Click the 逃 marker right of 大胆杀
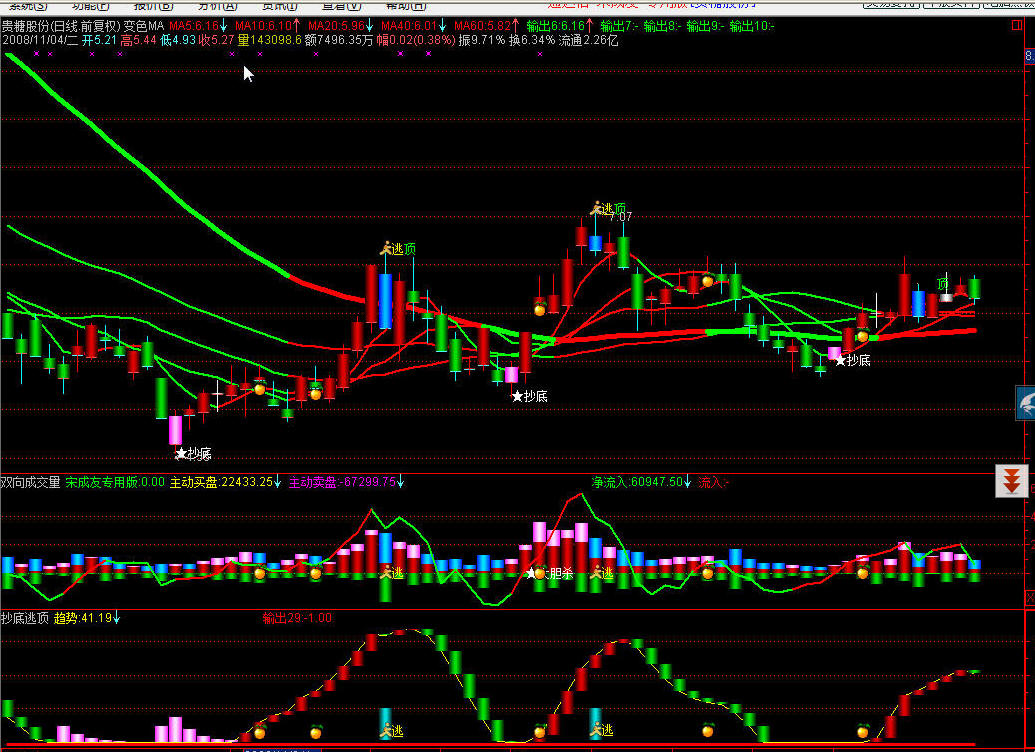Screen dimensions: 1035x752 (x=601, y=572)
